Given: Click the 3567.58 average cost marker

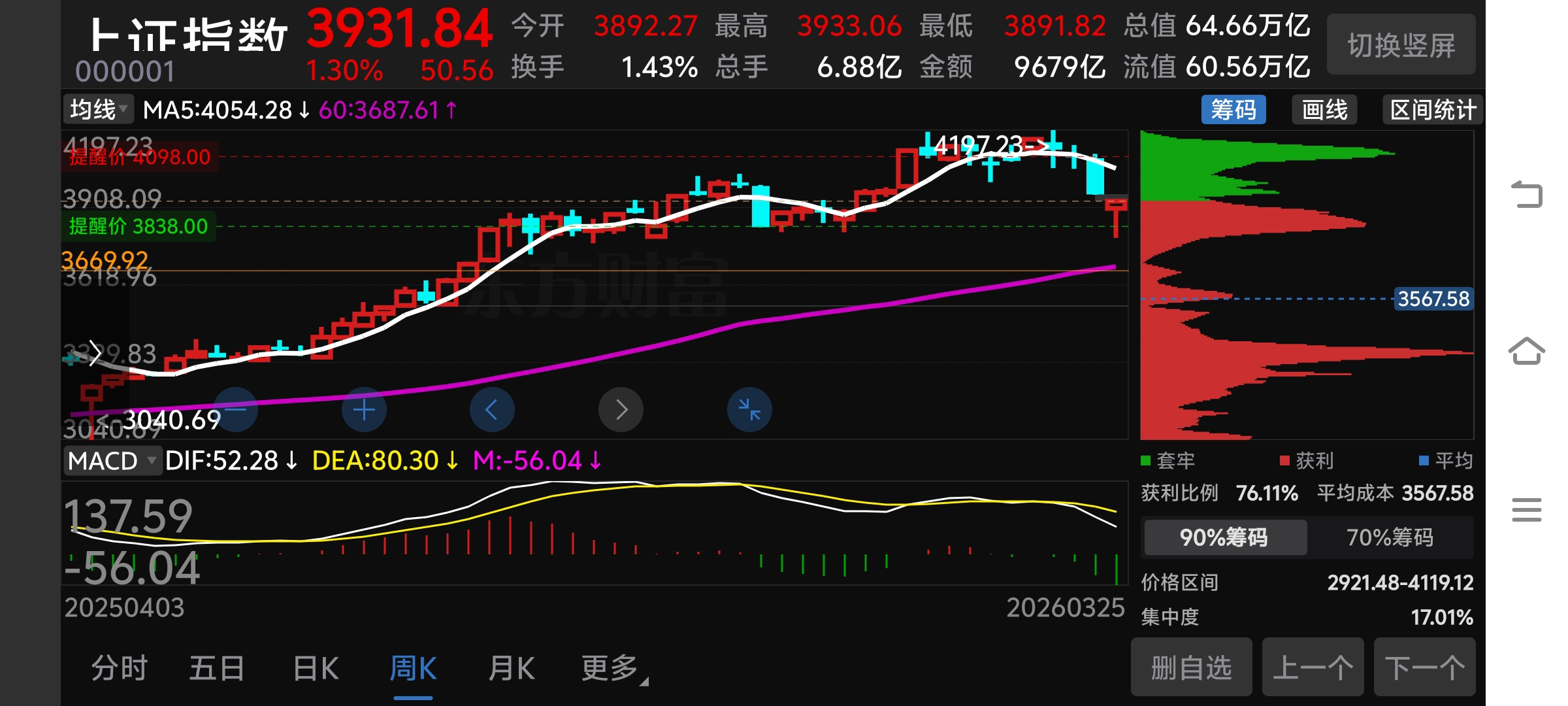Looking at the screenshot, I should pyautogui.click(x=1433, y=299).
